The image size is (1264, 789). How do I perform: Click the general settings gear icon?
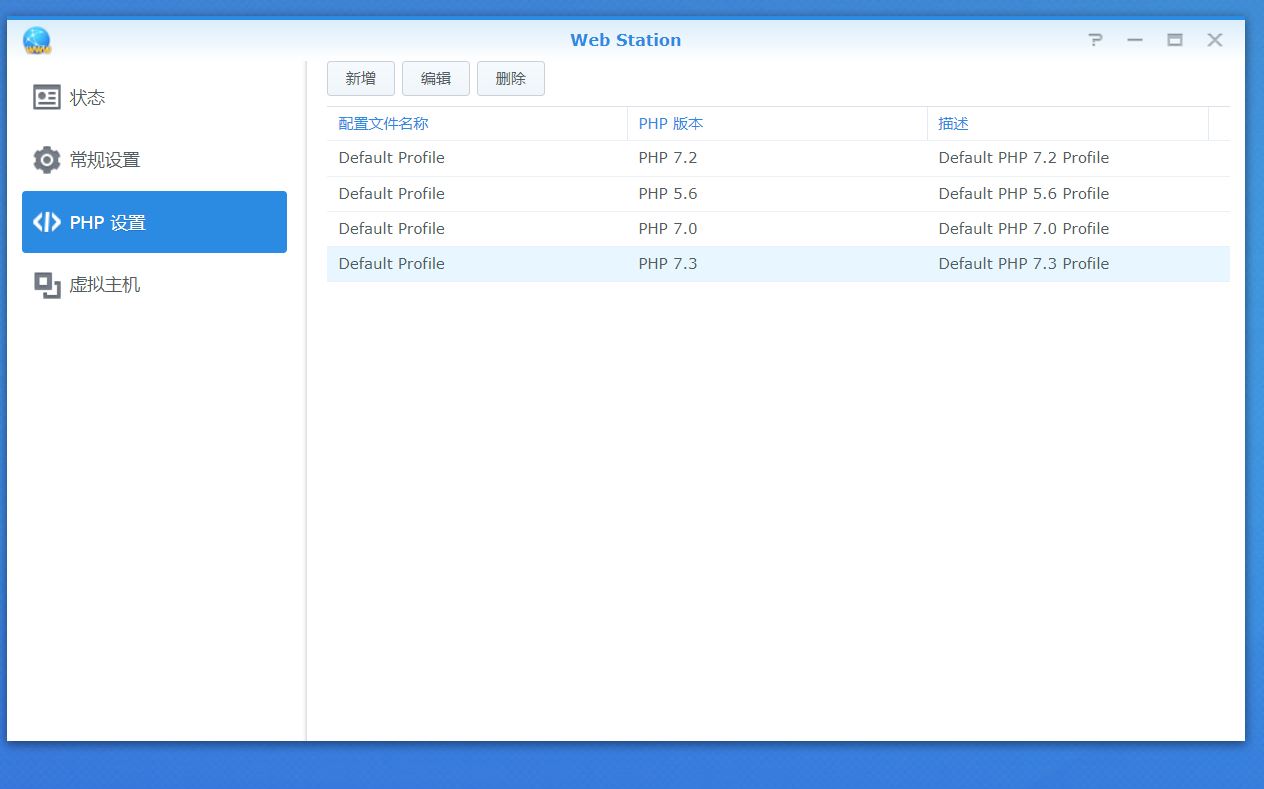[x=47, y=160]
